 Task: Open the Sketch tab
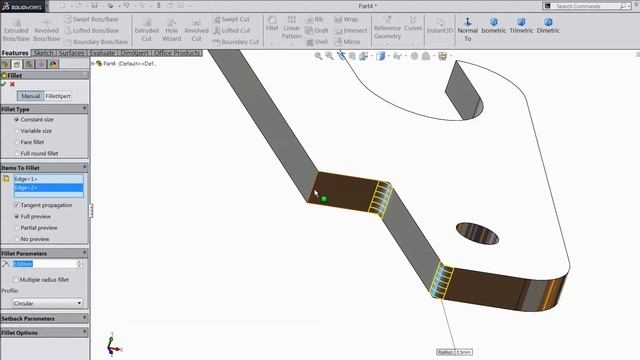coord(43,53)
